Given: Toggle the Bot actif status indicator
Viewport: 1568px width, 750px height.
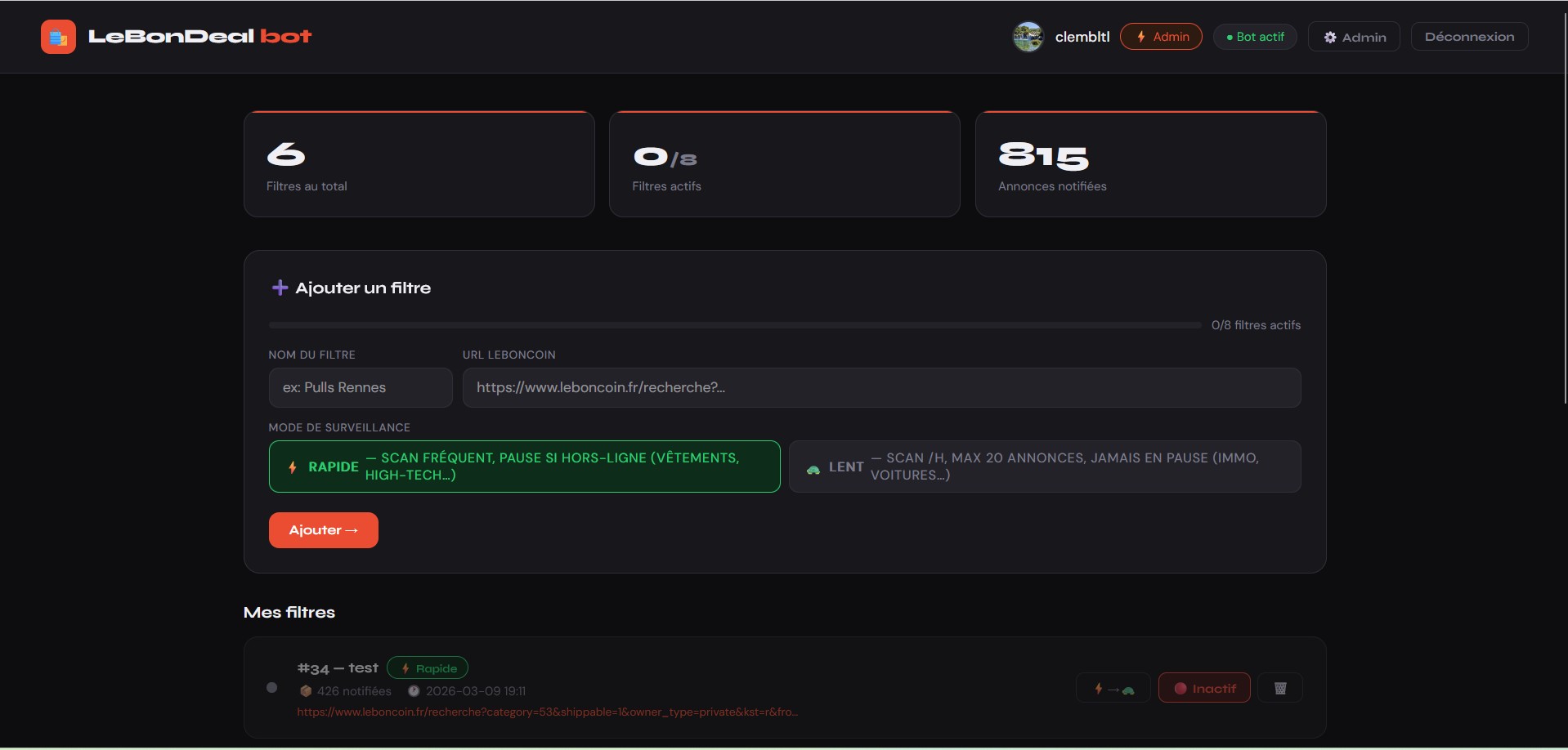Looking at the screenshot, I should 1255,36.
